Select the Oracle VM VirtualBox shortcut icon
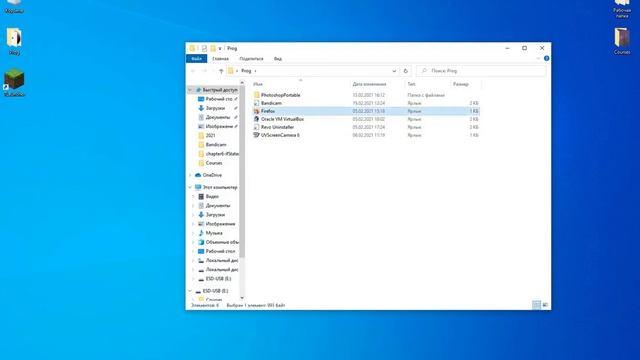The width and height of the screenshot is (640, 360). [256, 119]
